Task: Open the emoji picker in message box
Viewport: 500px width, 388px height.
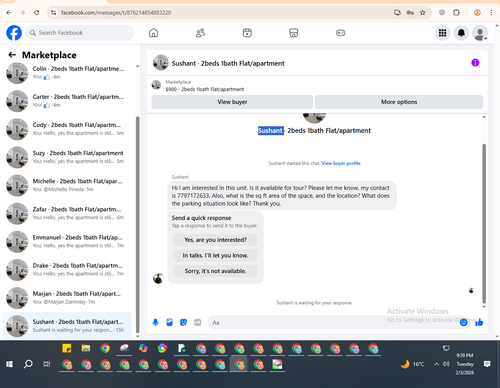Action: click(x=463, y=322)
